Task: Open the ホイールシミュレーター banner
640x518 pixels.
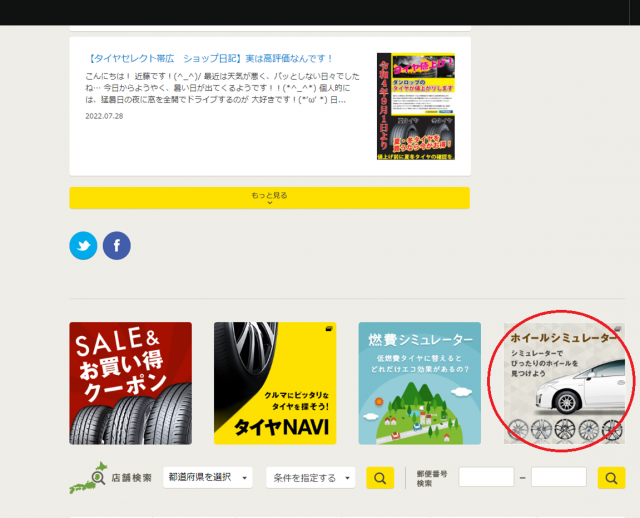Action: 563,383
